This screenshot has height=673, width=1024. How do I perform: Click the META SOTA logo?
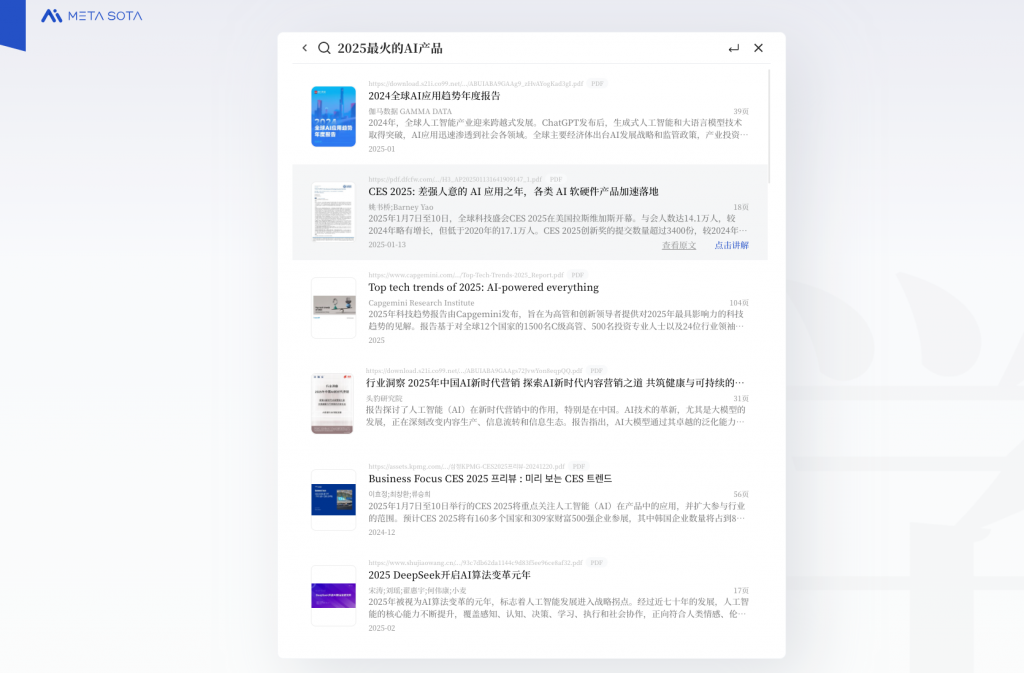point(91,16)
